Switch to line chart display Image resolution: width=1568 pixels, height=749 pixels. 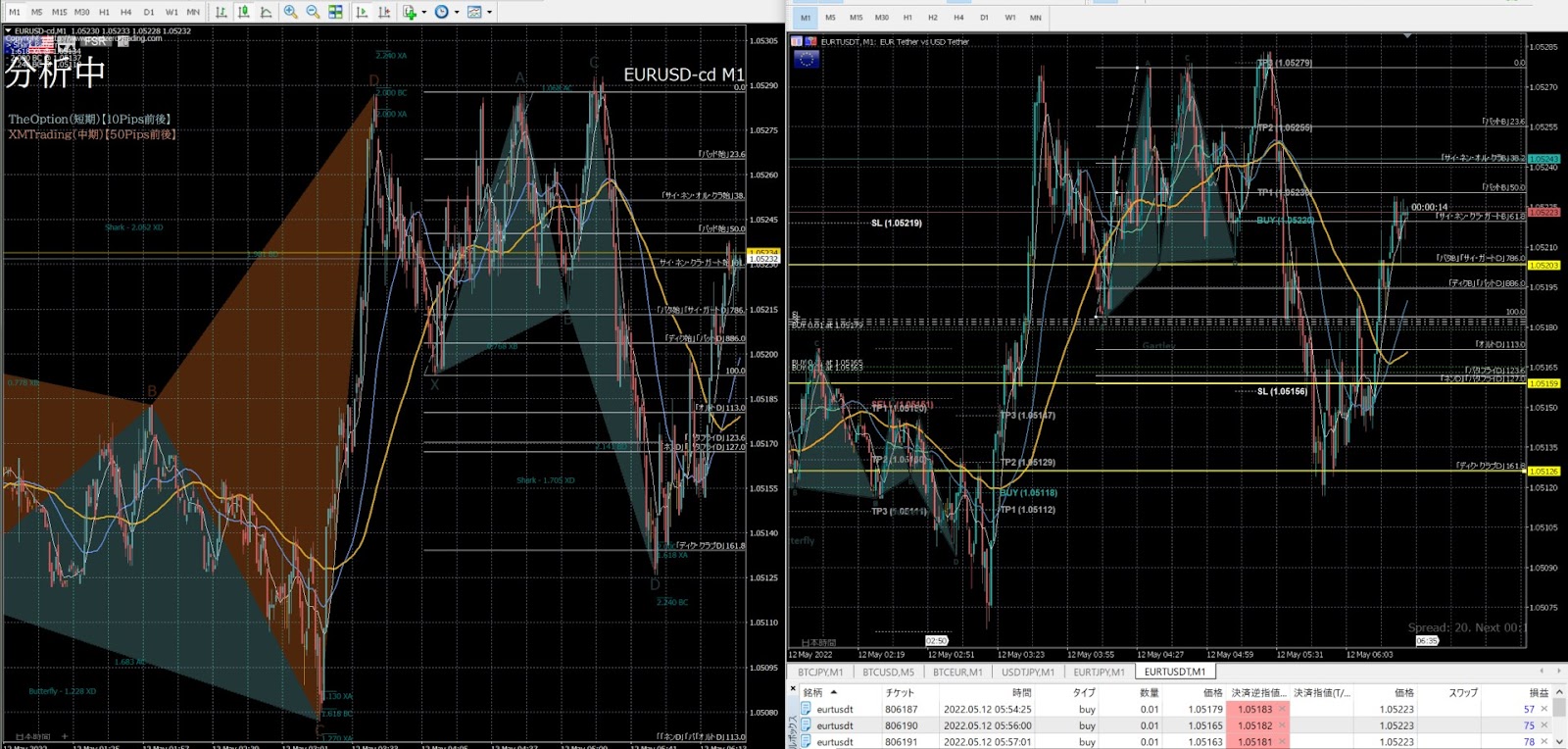point(266,12)
